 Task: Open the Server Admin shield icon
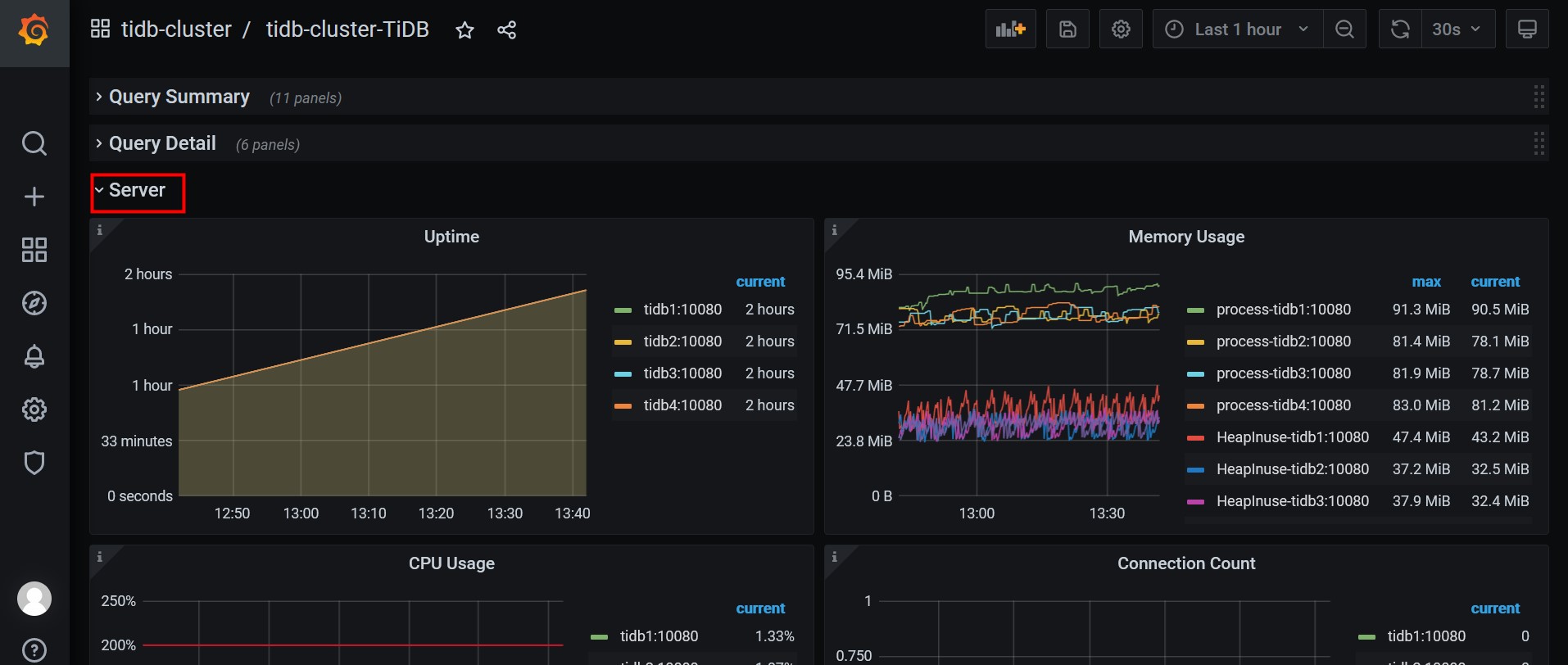[x=34, y=463]
